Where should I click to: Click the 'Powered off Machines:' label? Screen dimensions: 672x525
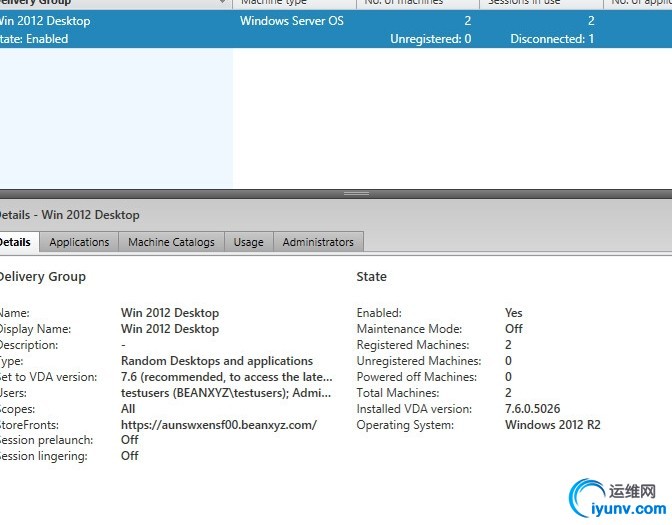[x=417, y=377]
